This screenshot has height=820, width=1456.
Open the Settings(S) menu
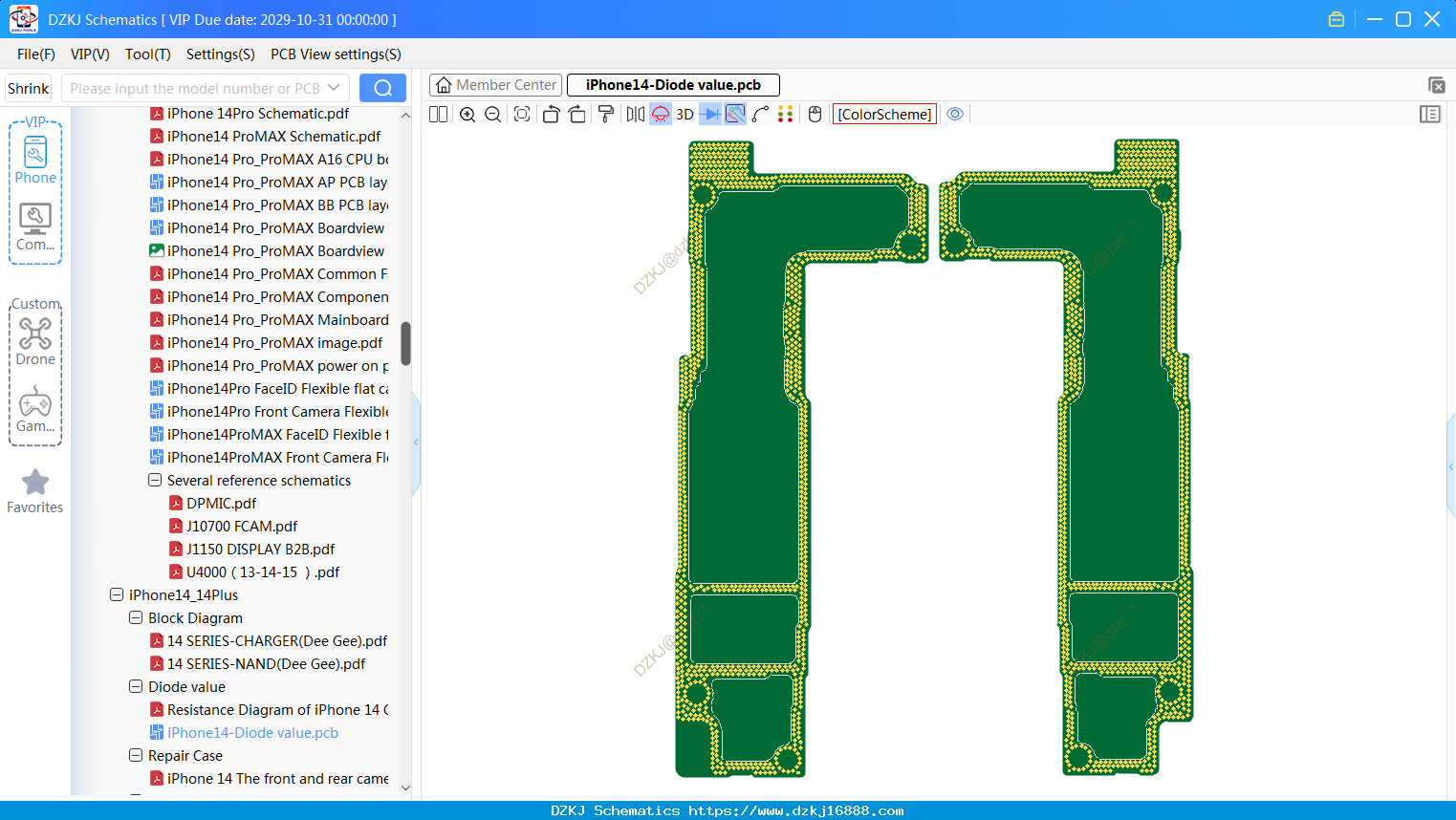tap(220, 54)
